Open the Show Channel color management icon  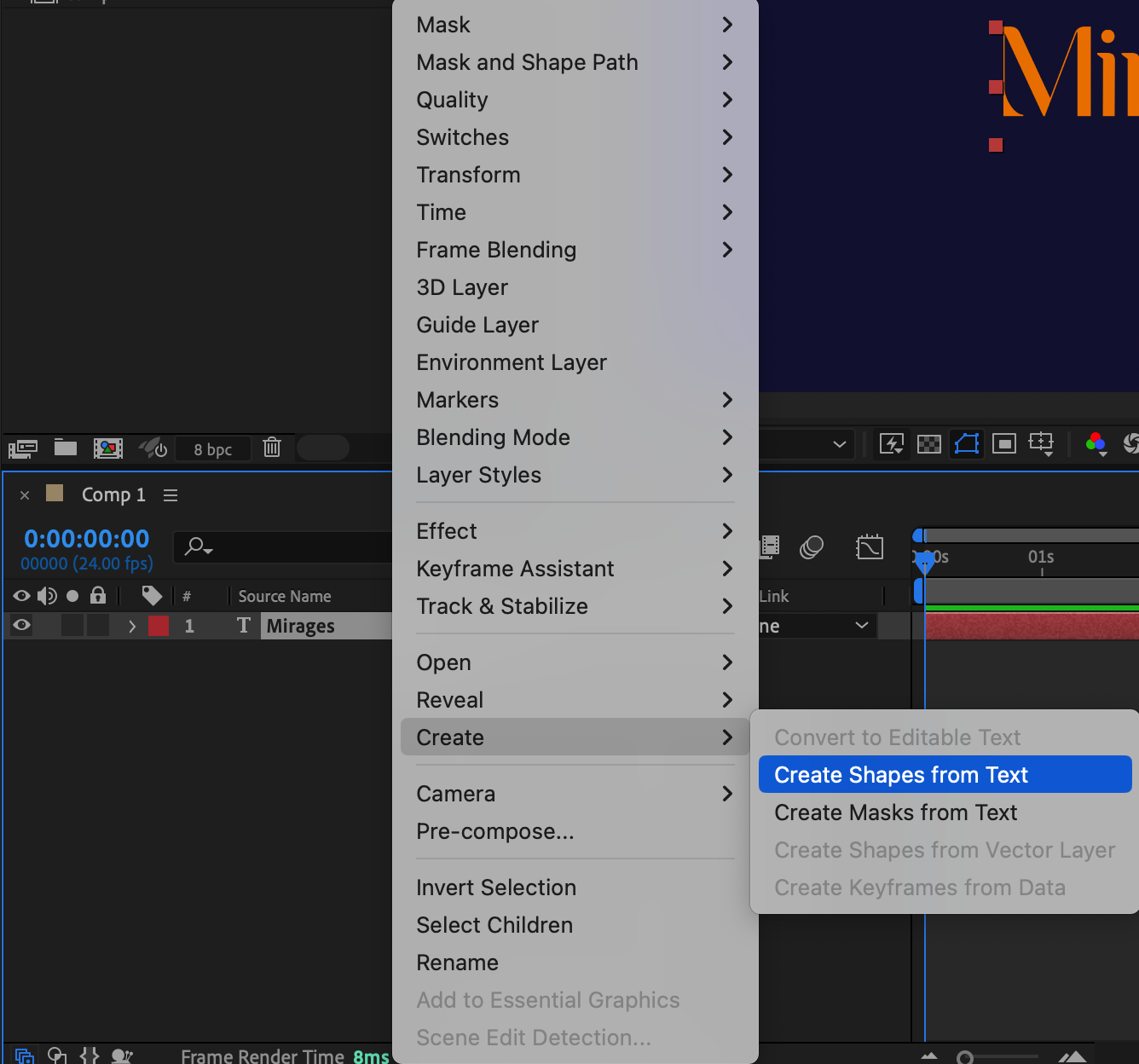click(1096, 444)
